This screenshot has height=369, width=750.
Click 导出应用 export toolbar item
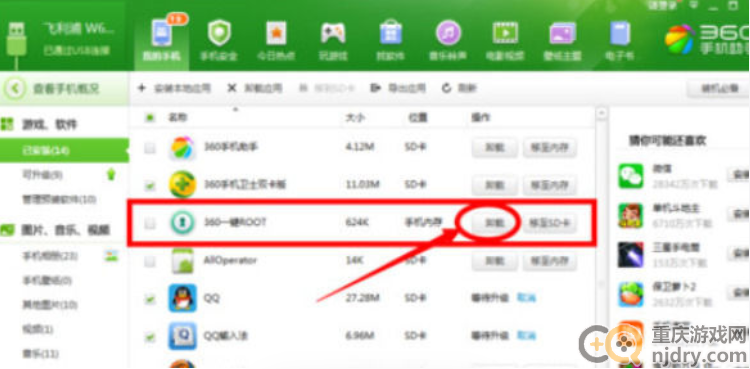tap(398, 88)
